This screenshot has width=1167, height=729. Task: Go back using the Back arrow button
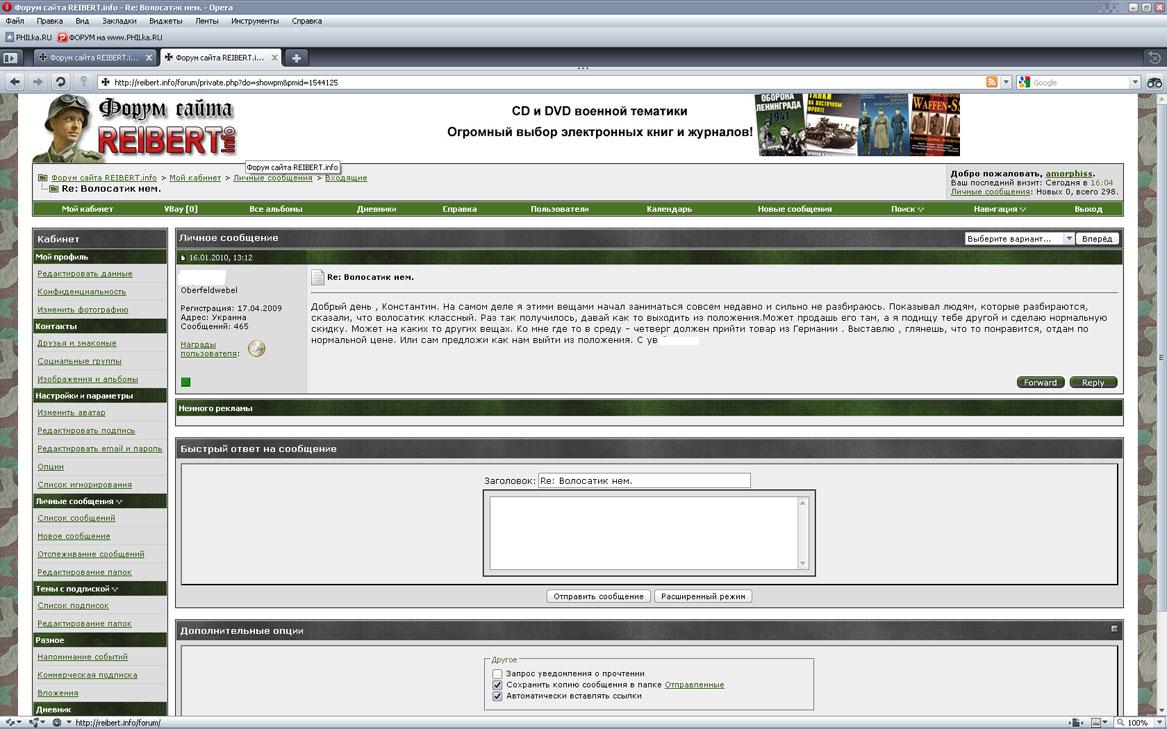[x=15, y=82]
